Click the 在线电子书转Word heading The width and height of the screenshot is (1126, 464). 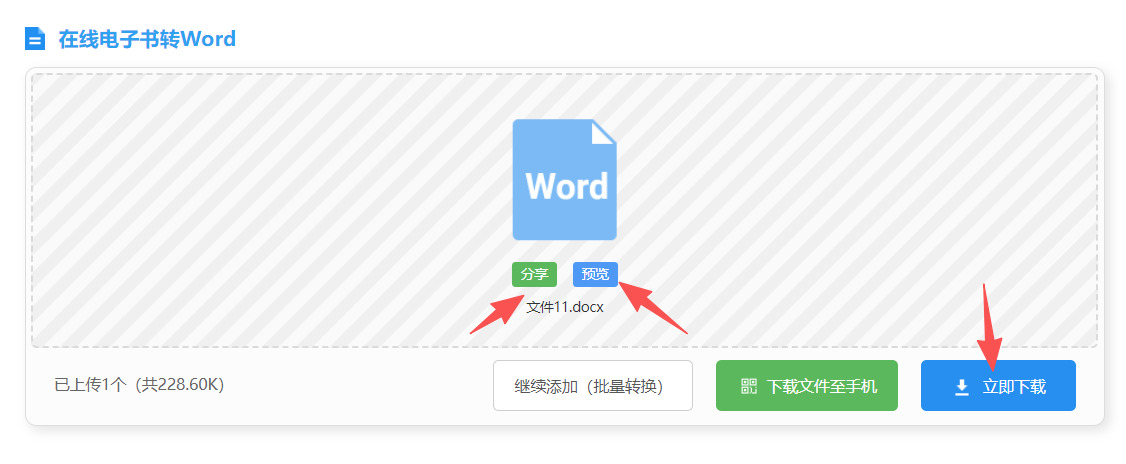147,39
